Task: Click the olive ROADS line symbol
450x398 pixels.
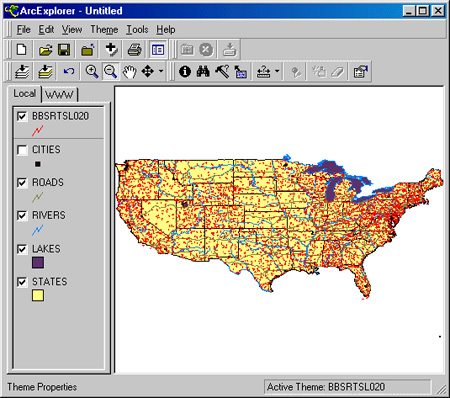Action: coord(38,197)
